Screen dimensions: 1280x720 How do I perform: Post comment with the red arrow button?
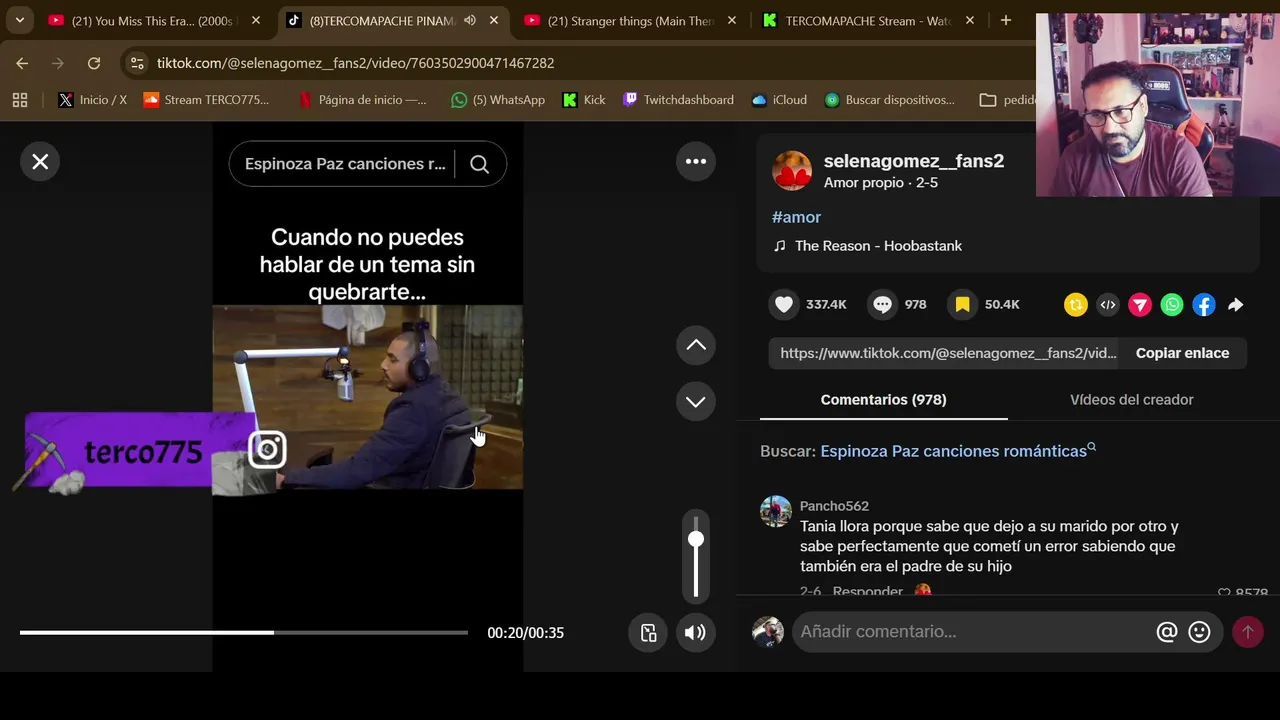tap(1247, 632)
